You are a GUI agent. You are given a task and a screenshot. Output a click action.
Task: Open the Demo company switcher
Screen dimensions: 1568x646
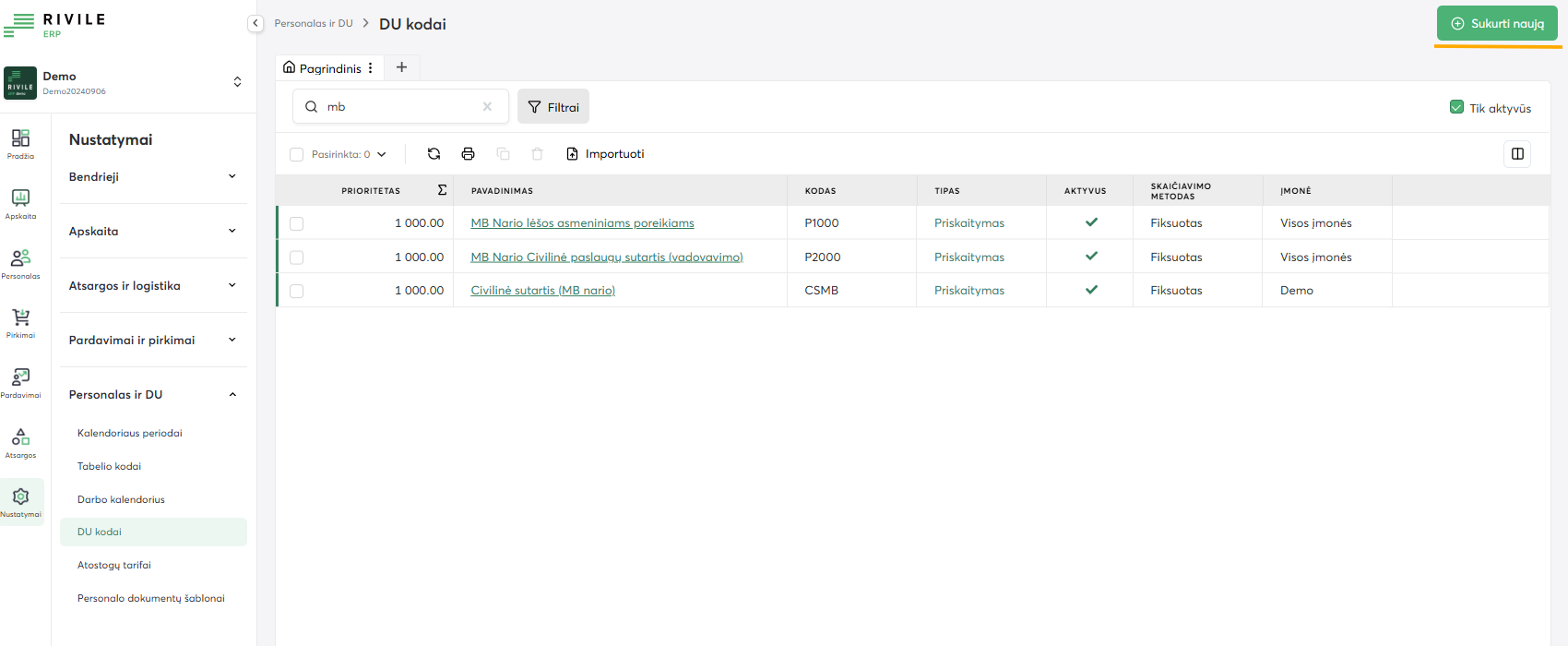[x=237, y=82]
